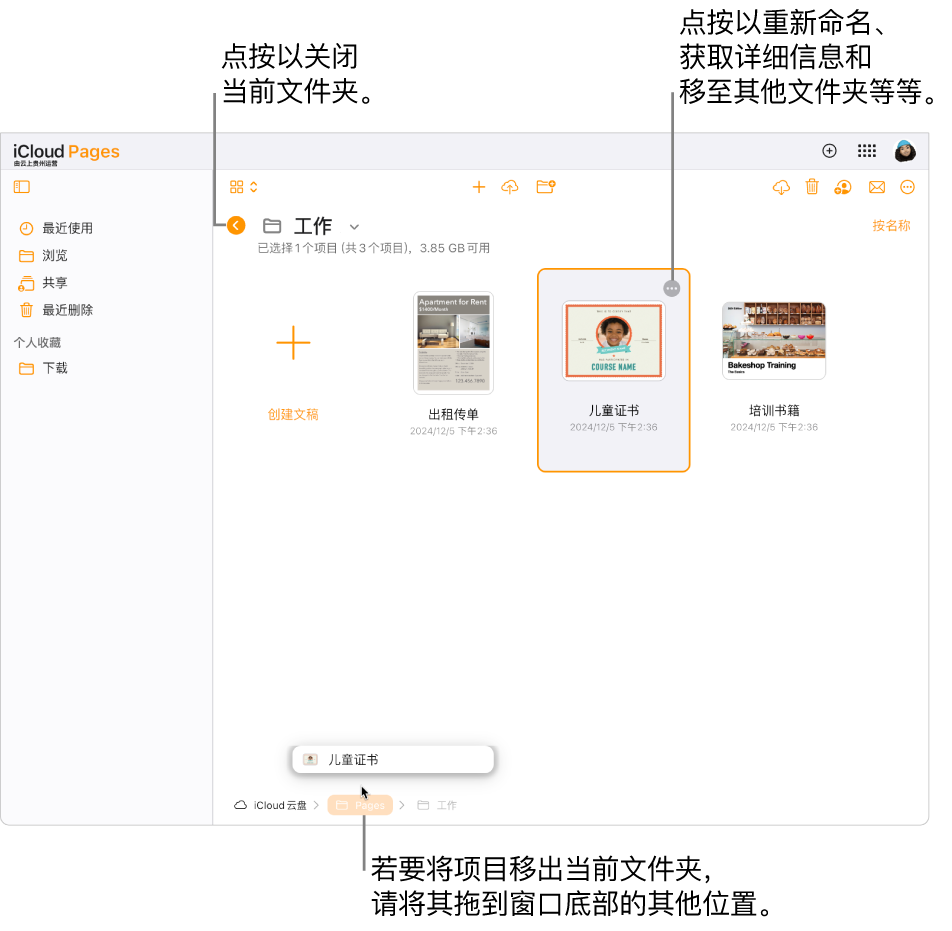Create a new folder with the folder icon
The width and height of the screenshot is (952, 931).
(546, 187)
